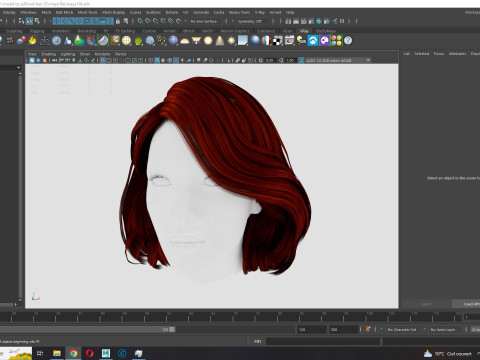480x360 pixels.
Task: Click the dark blue sphere shelf icon
Action: (x=173, y=41)
